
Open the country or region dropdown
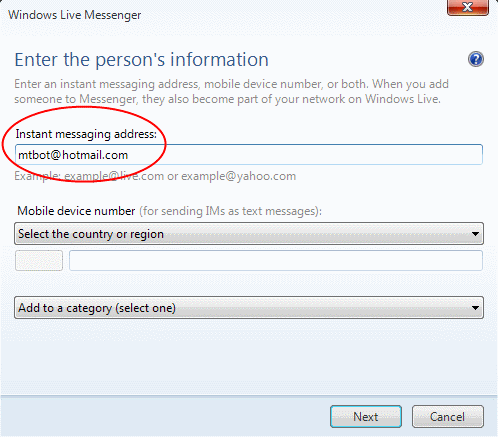click(249, 234)
